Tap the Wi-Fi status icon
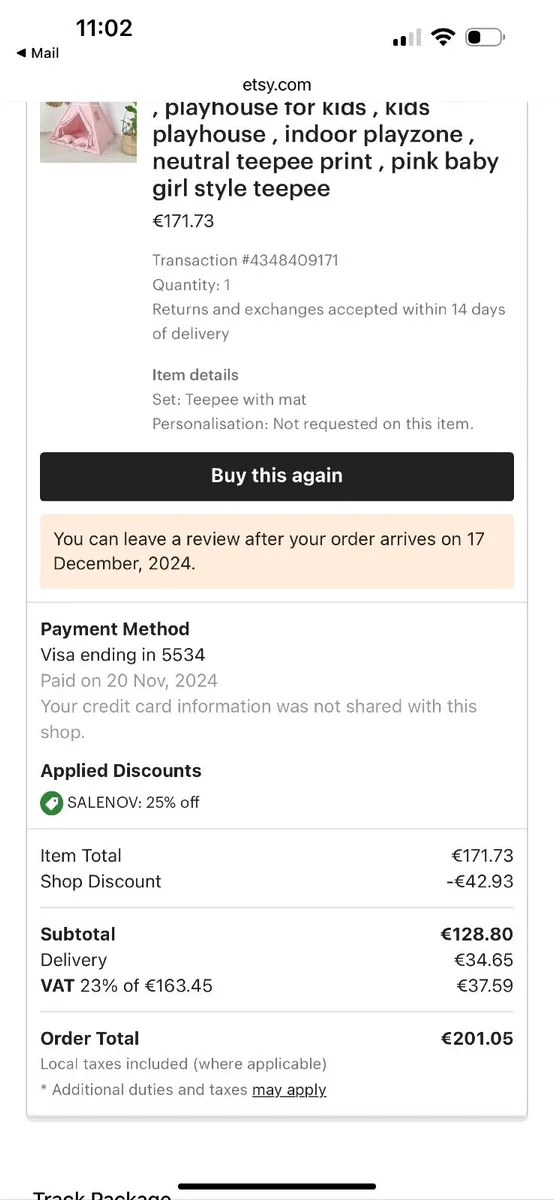Viewport: 554px width, 1200px height. [442, 37]
